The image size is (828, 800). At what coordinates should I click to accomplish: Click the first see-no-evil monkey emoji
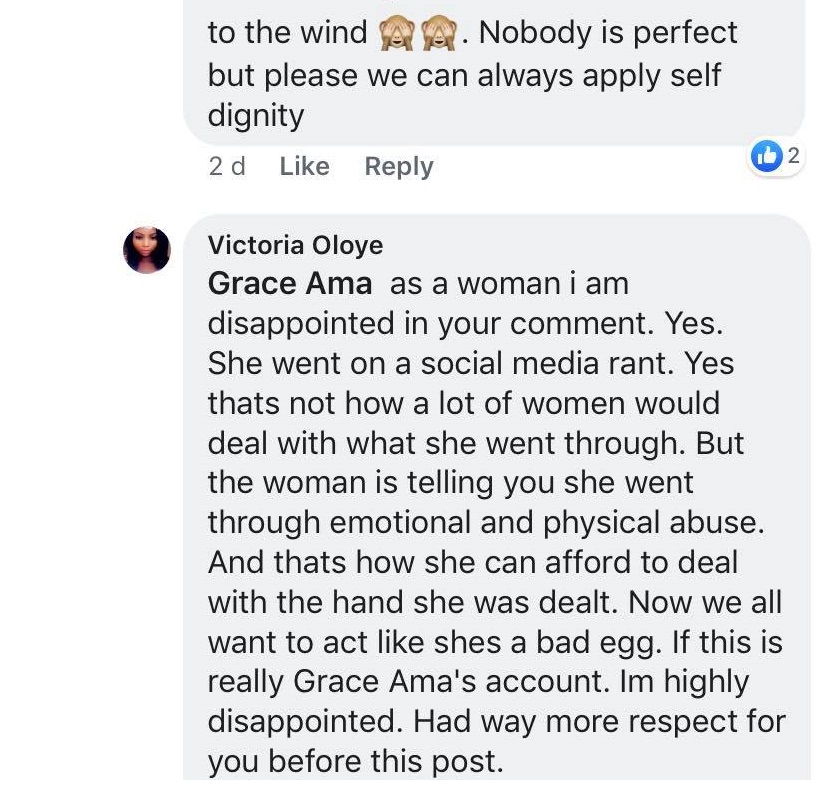tap(394, 35)
